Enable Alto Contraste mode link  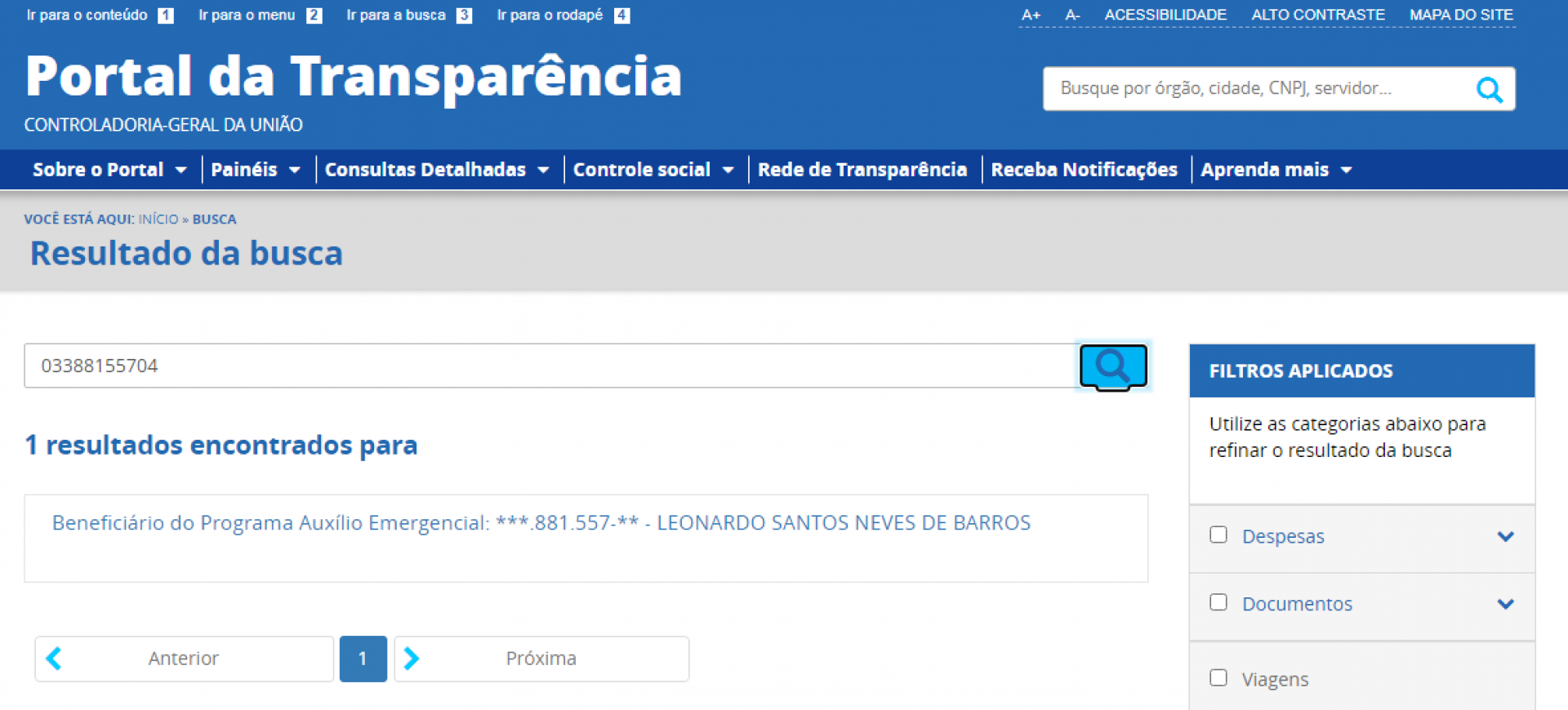[1317, 15]
